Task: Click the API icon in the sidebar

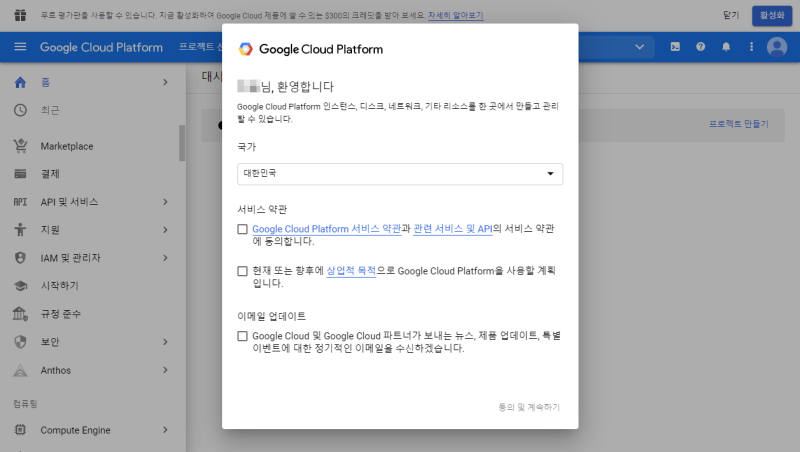Action: pyautogui.click(x=20, y=202)
